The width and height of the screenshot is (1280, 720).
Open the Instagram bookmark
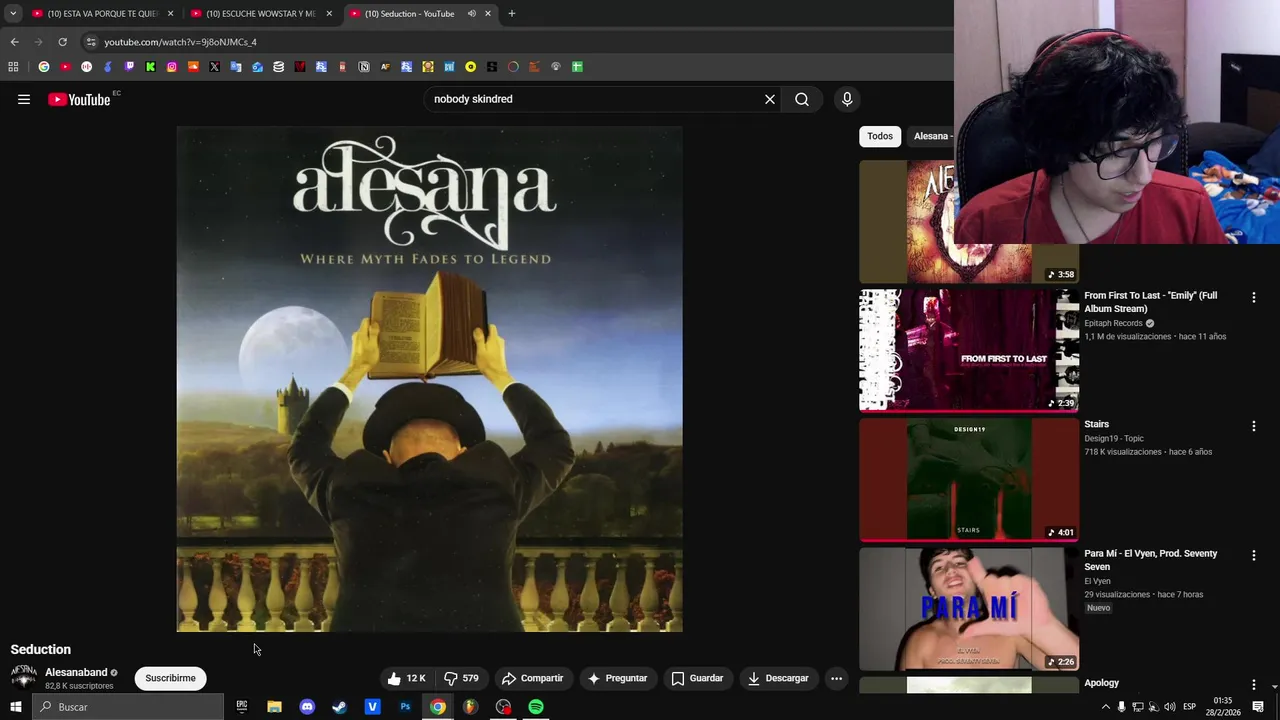172,67
